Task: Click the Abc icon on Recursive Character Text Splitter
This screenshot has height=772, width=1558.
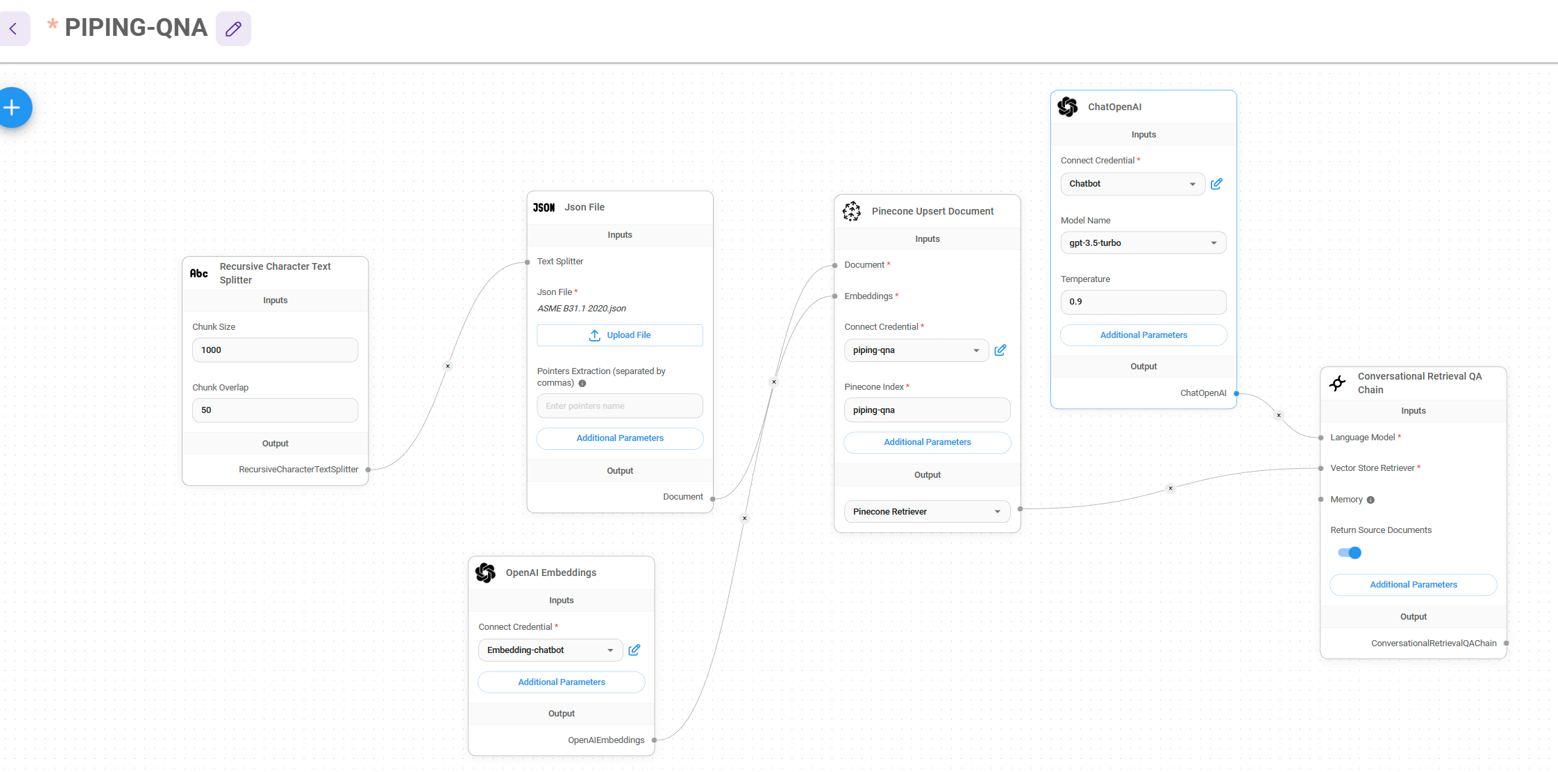Action: [199, 273]
